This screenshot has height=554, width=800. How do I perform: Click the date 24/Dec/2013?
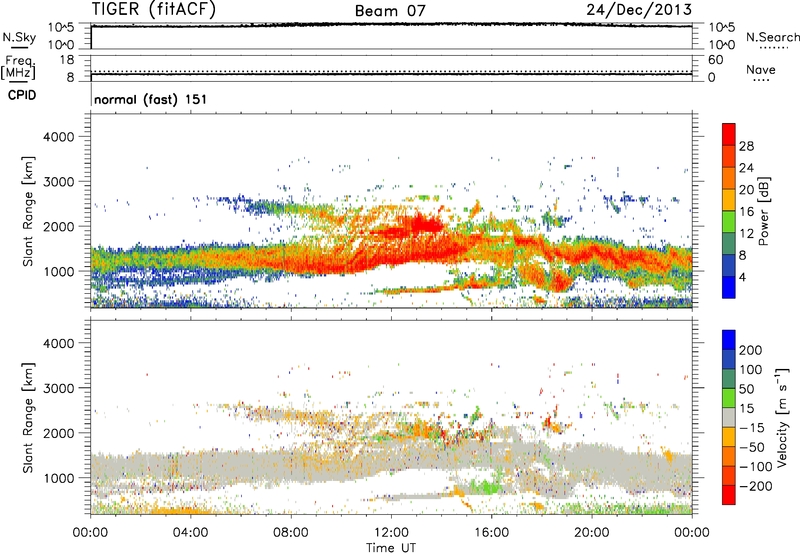[639, 10]
